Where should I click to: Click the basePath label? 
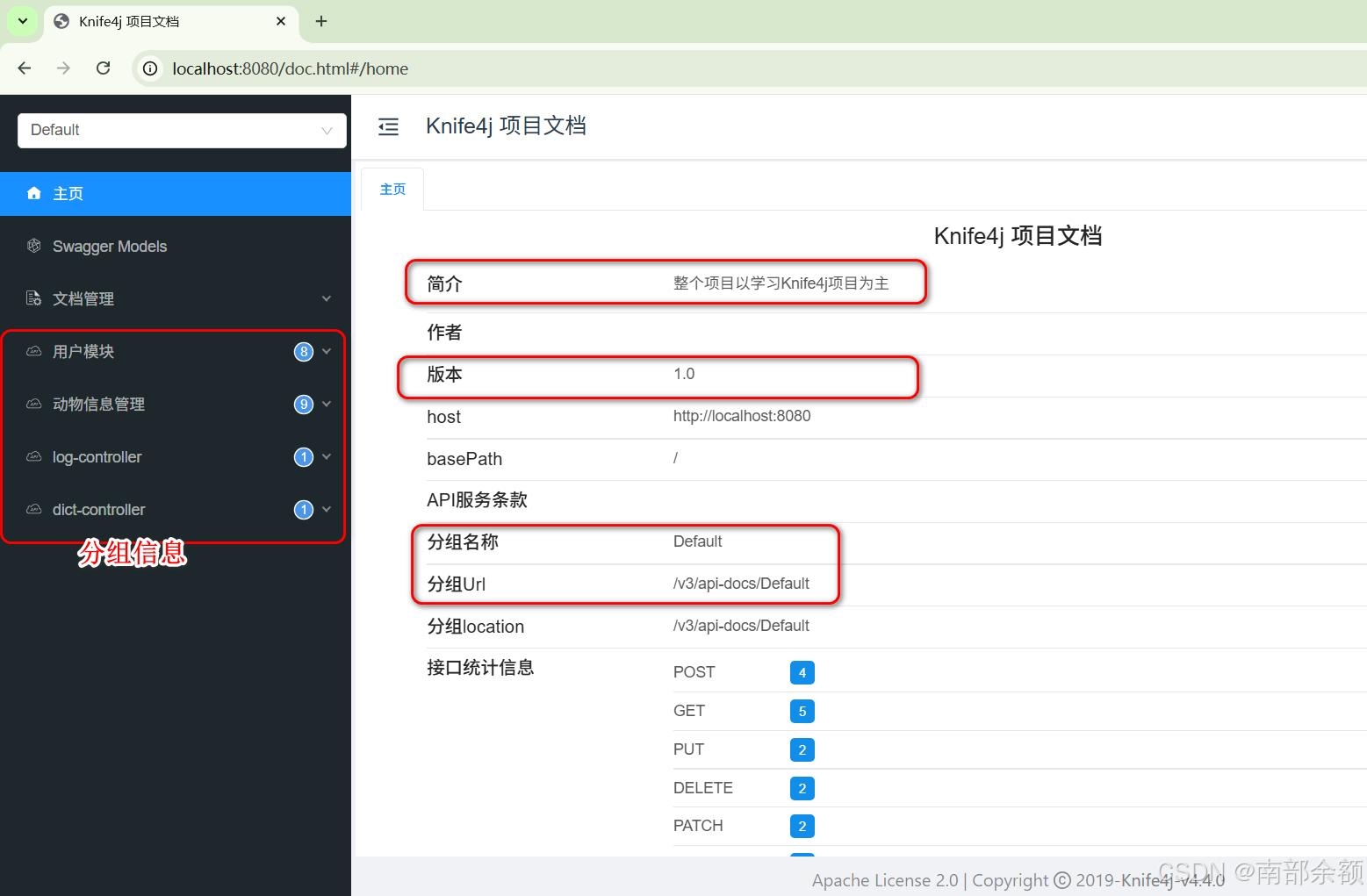click(x=464, y=459)
